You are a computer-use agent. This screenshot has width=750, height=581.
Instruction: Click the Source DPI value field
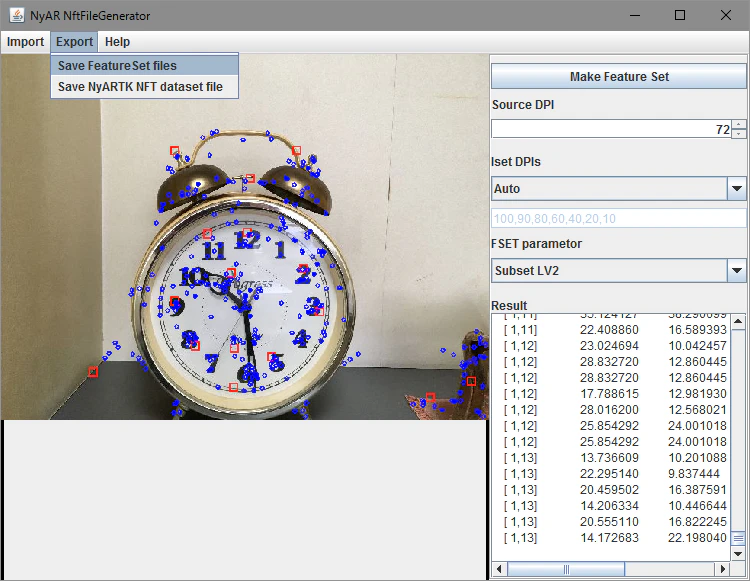pyautogui.click(x=611, y=129)
